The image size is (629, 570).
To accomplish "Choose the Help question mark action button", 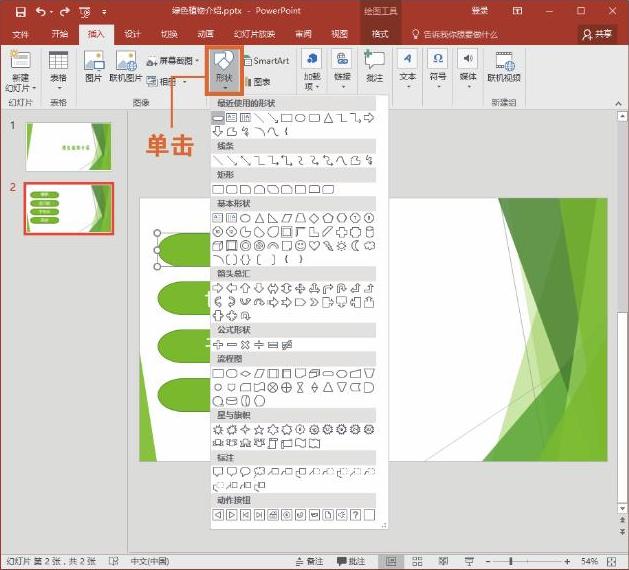I will click(x=355, y=515).
